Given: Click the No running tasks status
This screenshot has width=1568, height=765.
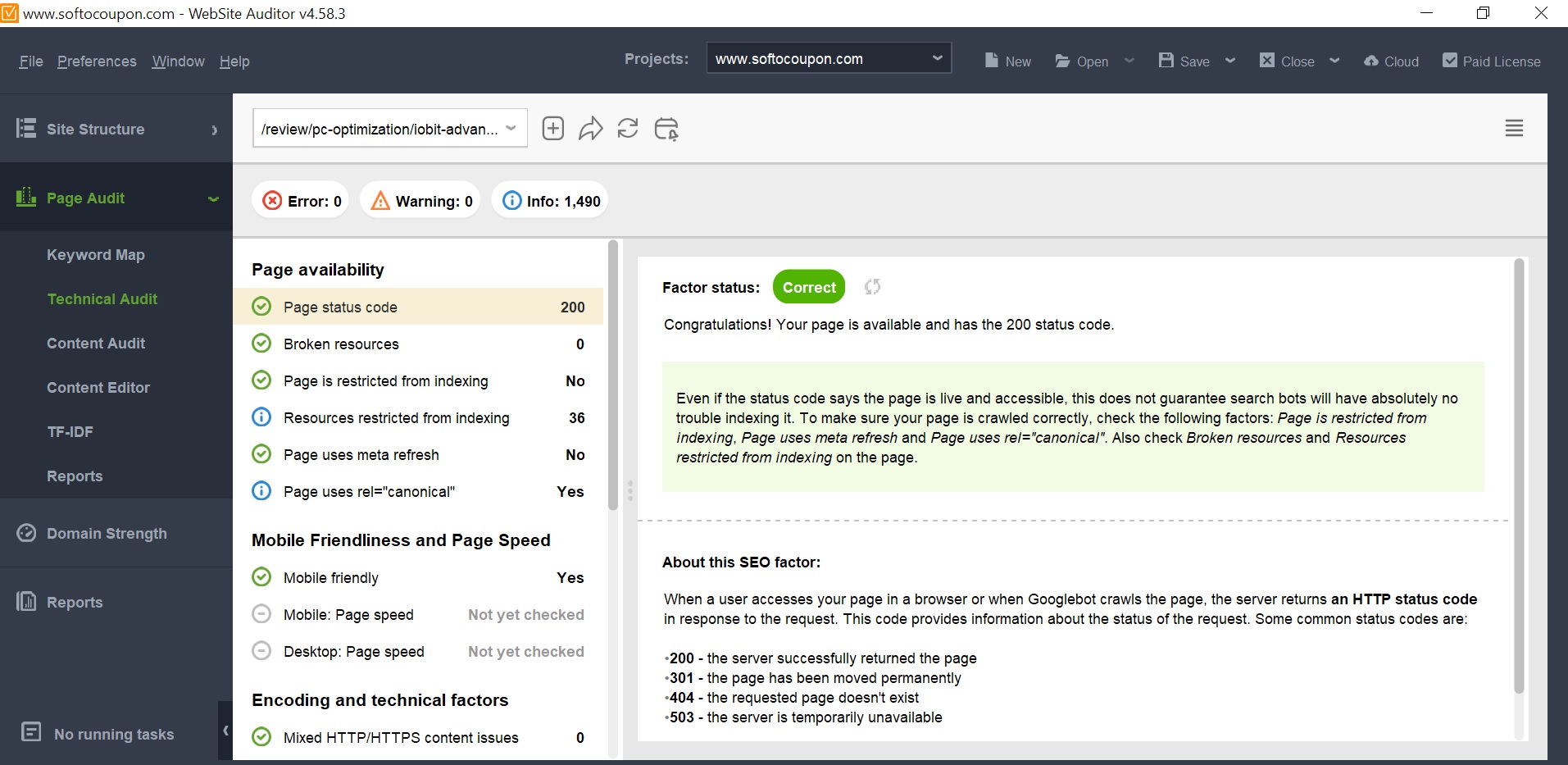Looking at the screenshot, I should (x=114, y=735).
